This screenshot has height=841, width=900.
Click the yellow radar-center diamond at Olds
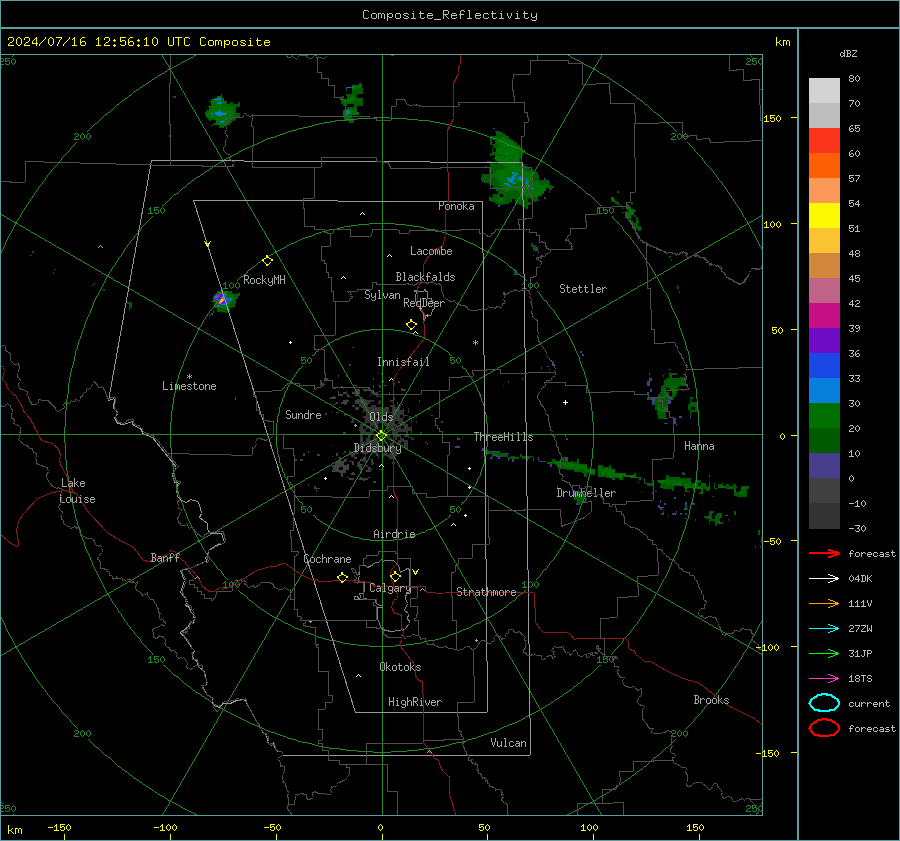(381, 436)
